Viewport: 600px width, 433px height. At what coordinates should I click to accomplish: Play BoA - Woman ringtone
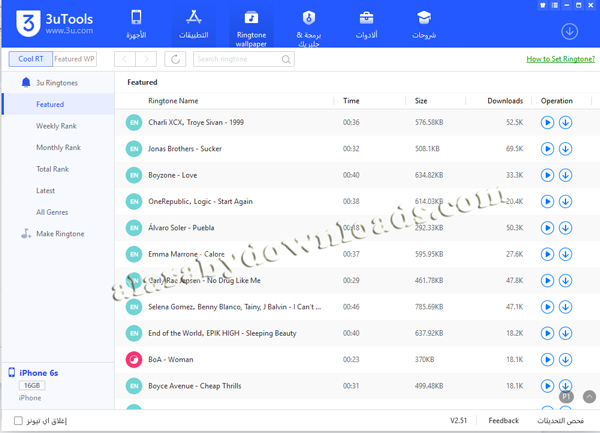pos(547,360)
